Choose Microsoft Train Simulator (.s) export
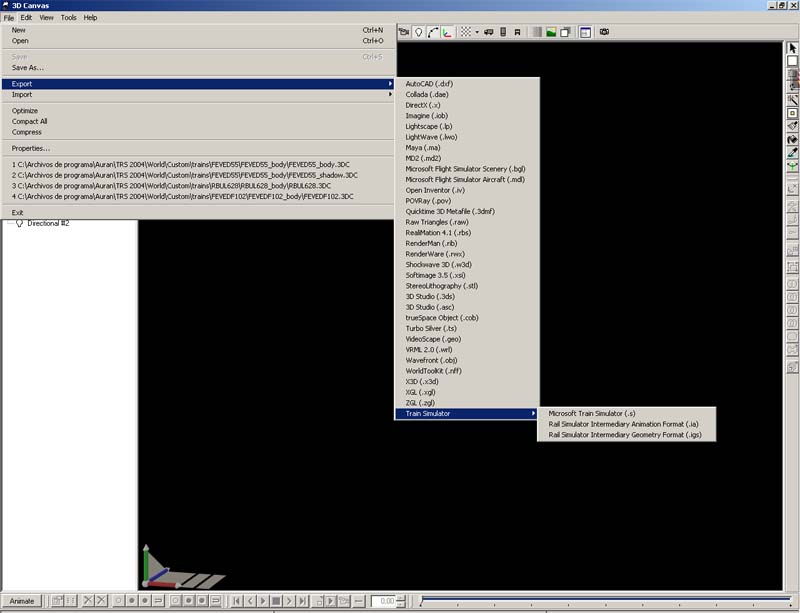Viewport: 800px width, 613px height. (592, 413)
